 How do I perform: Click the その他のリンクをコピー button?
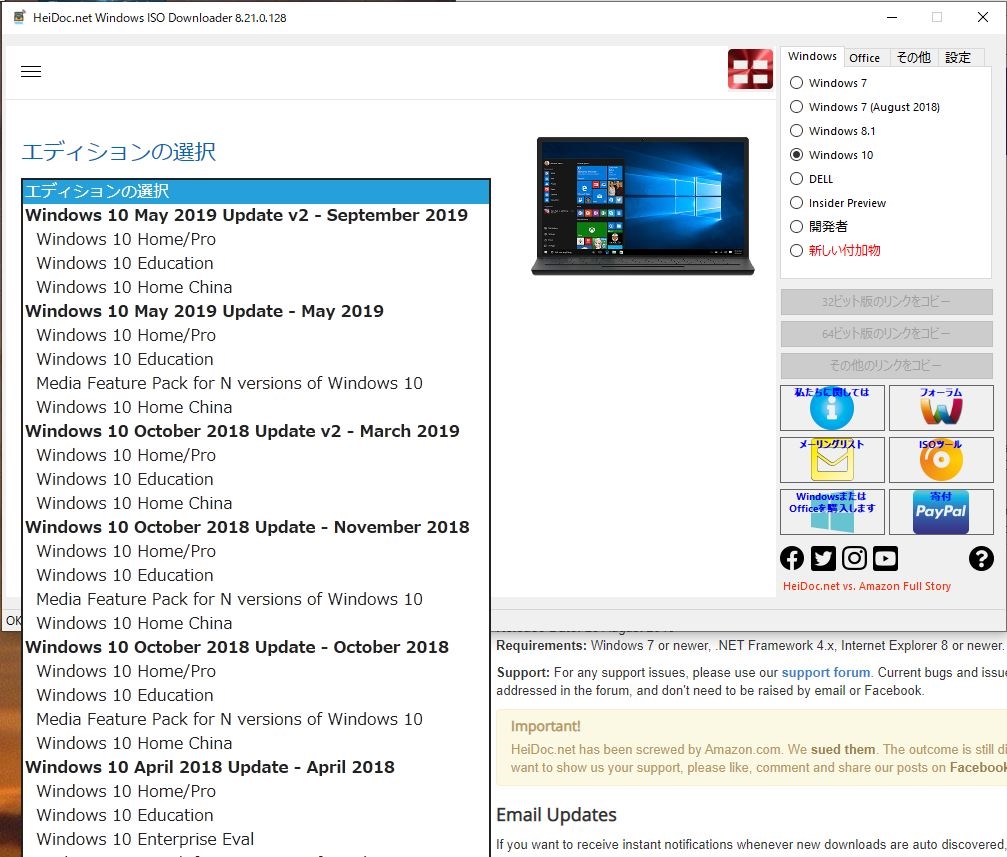(x=886, y=366)
